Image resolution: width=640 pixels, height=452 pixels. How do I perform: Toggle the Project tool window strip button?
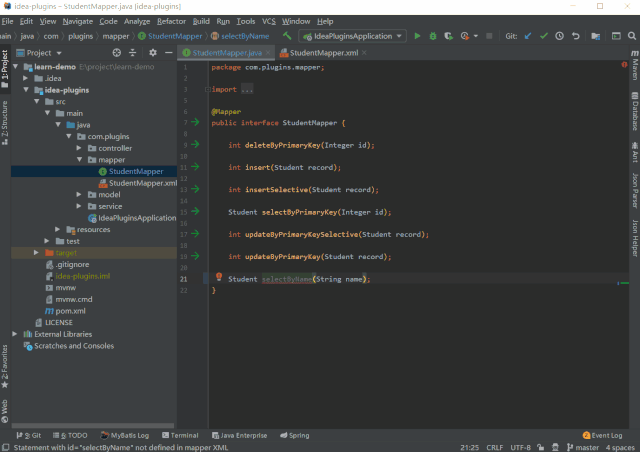click(5, 69)
